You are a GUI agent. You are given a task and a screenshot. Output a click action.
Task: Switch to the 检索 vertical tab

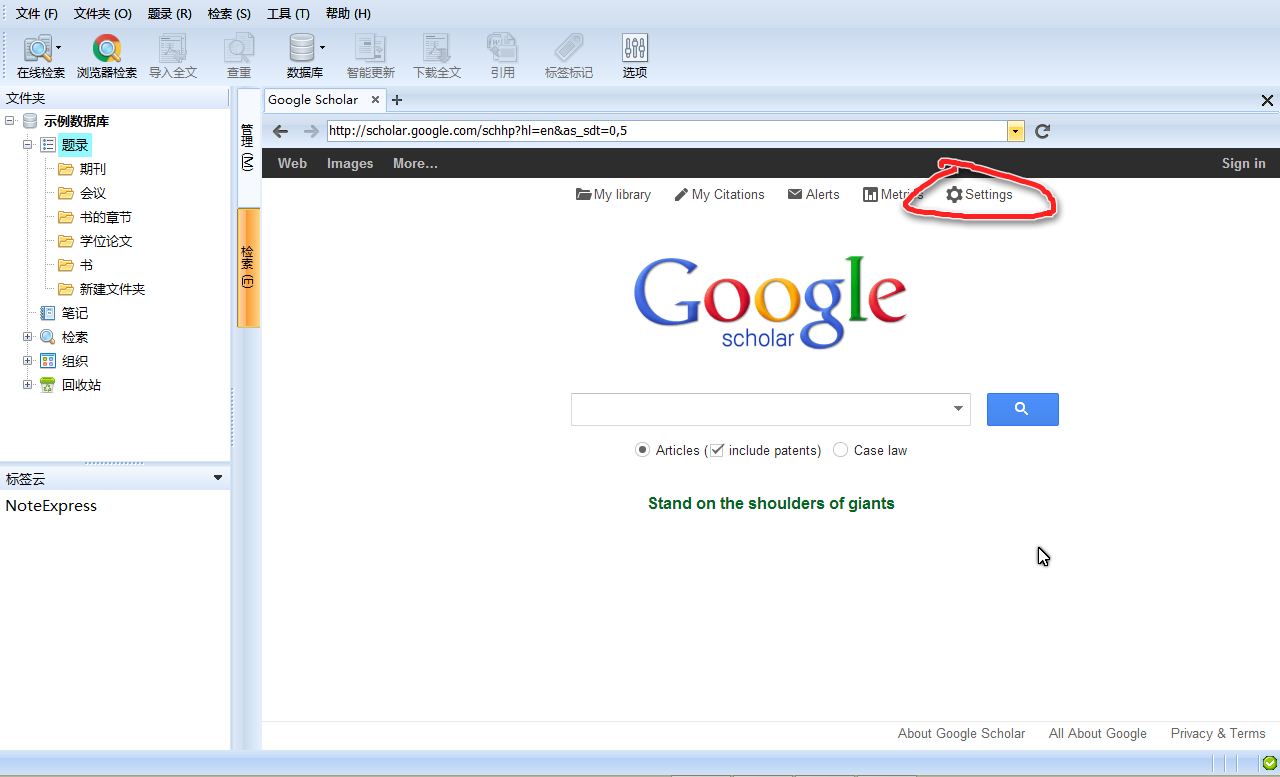coord(248,267)
